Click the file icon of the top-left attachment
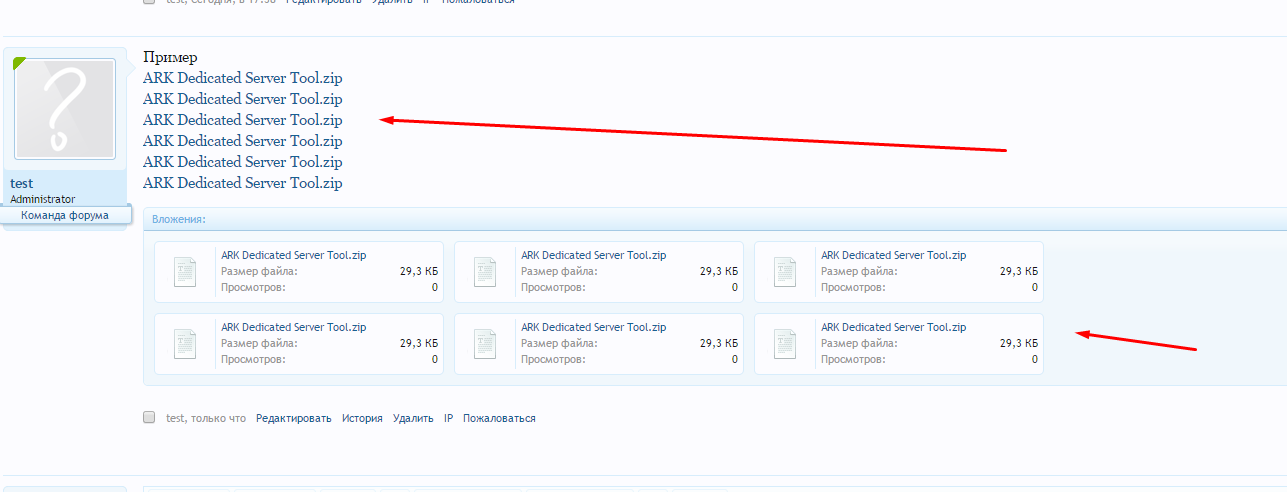1287x492 pixels. point(186,272)
